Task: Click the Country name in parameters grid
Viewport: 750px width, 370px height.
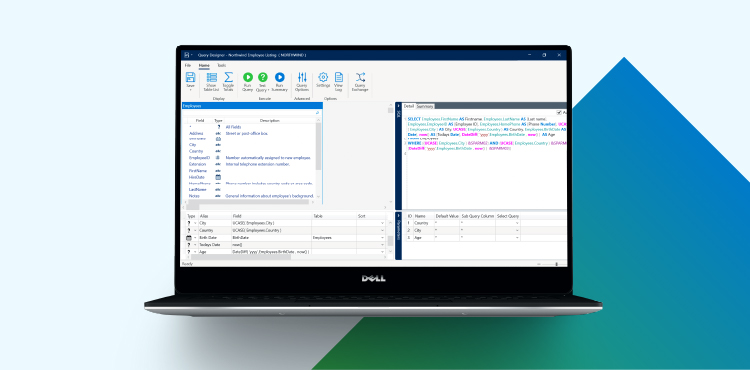Action: 421,223
